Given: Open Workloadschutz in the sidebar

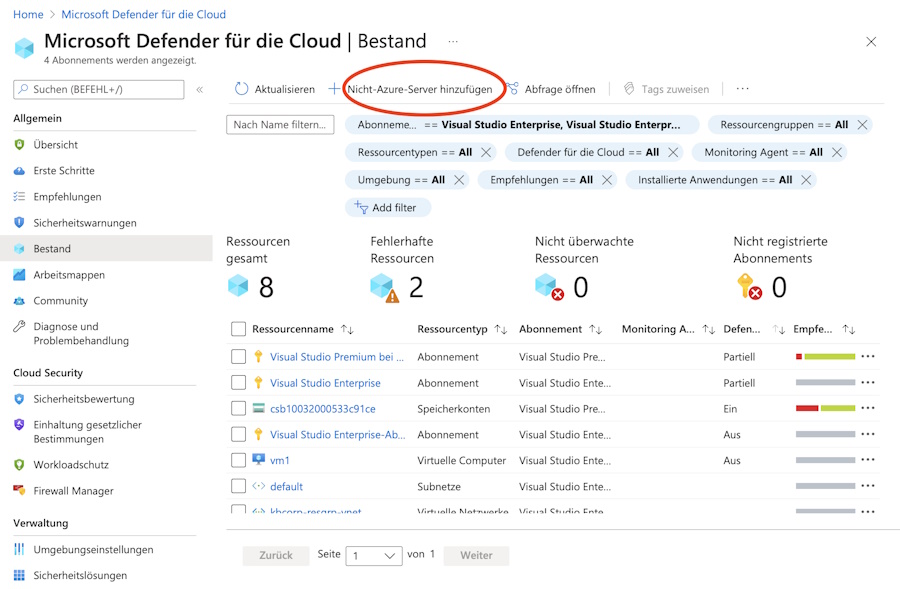Looking at the screenshot, I should coord(71,464).
